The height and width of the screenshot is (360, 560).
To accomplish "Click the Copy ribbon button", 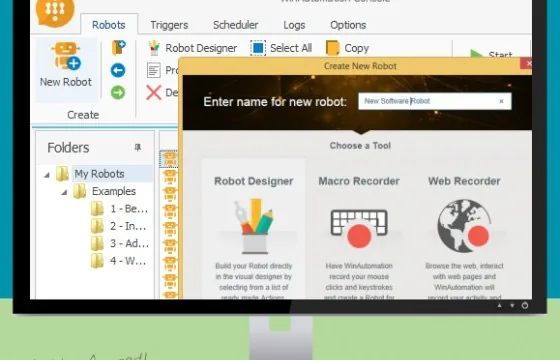I will pyautogui.click(x=348, y=48).
